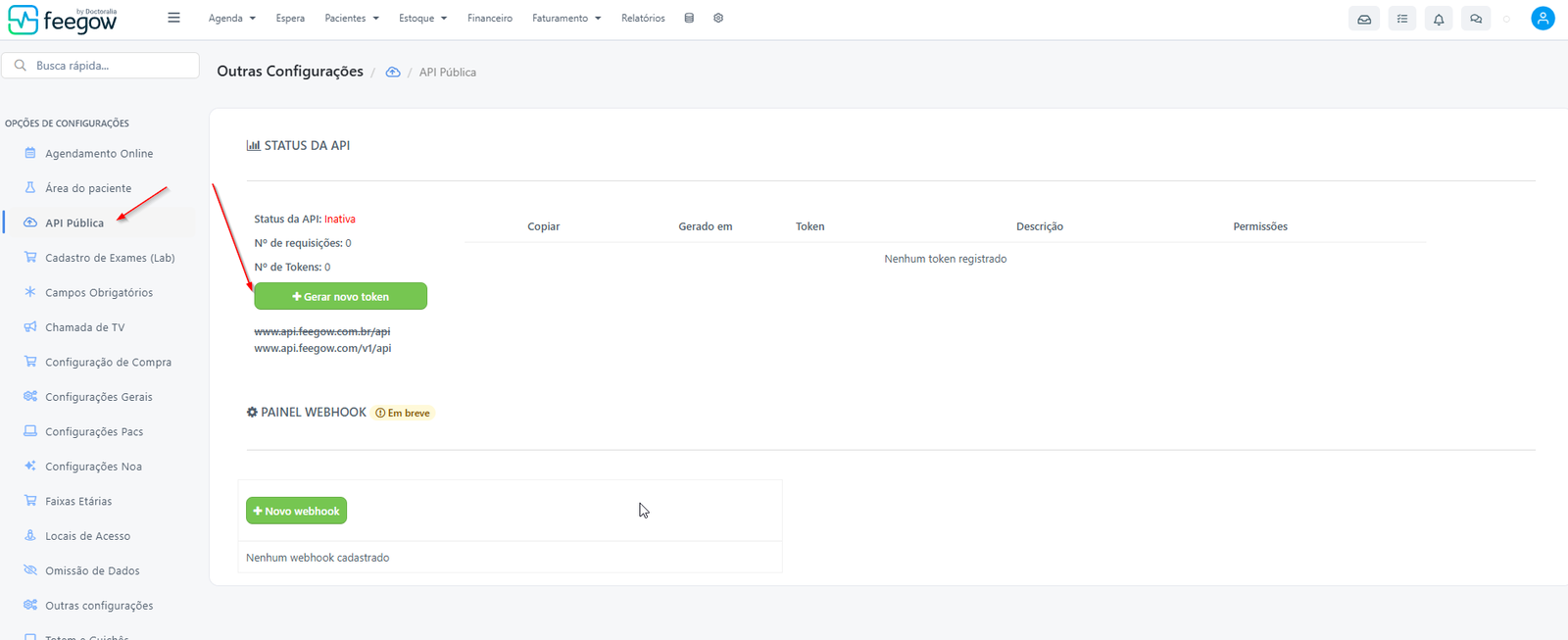The height and width of the screenshot is (640, 1568).
Task: Click the Agendamento Online calendar icon
Action: (x=30, y=153)
